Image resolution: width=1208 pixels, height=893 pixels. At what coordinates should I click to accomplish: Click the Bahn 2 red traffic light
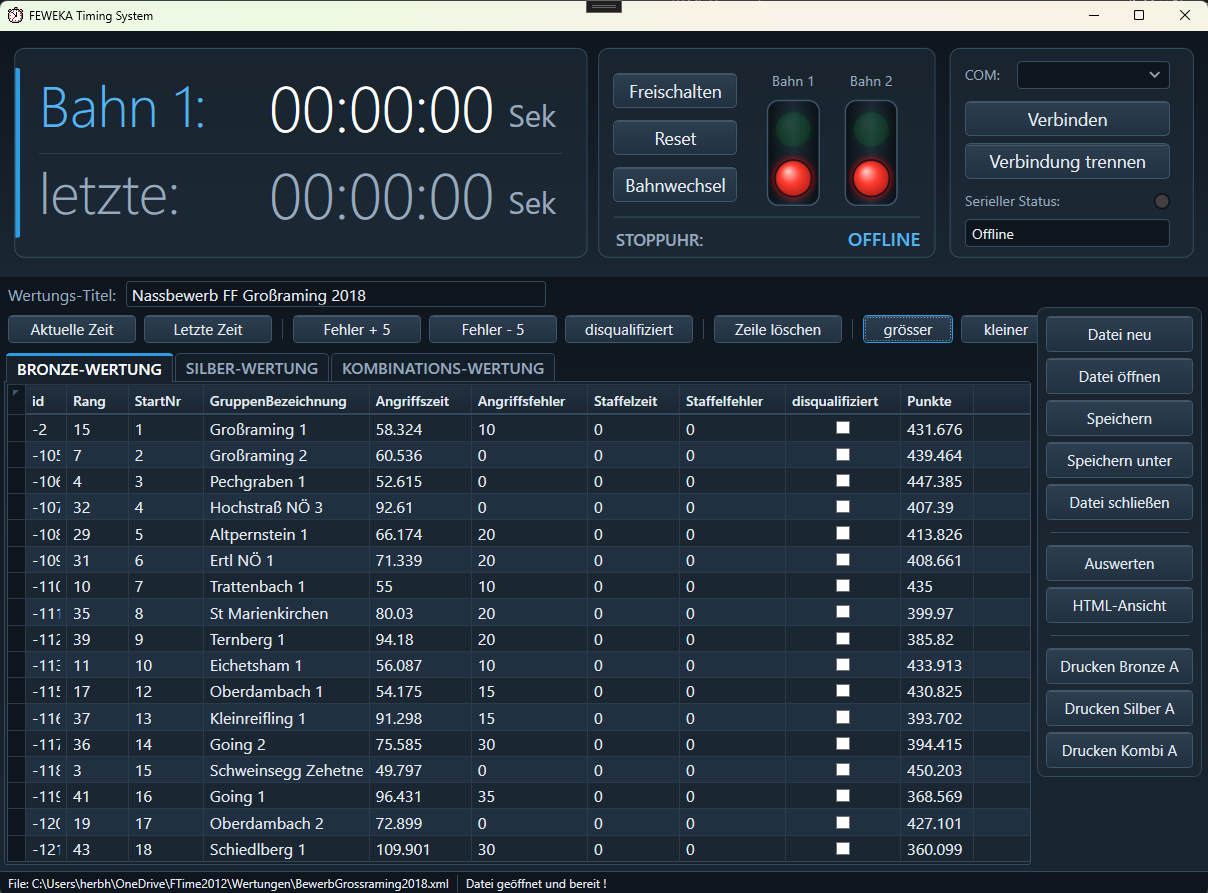(871, 178)
